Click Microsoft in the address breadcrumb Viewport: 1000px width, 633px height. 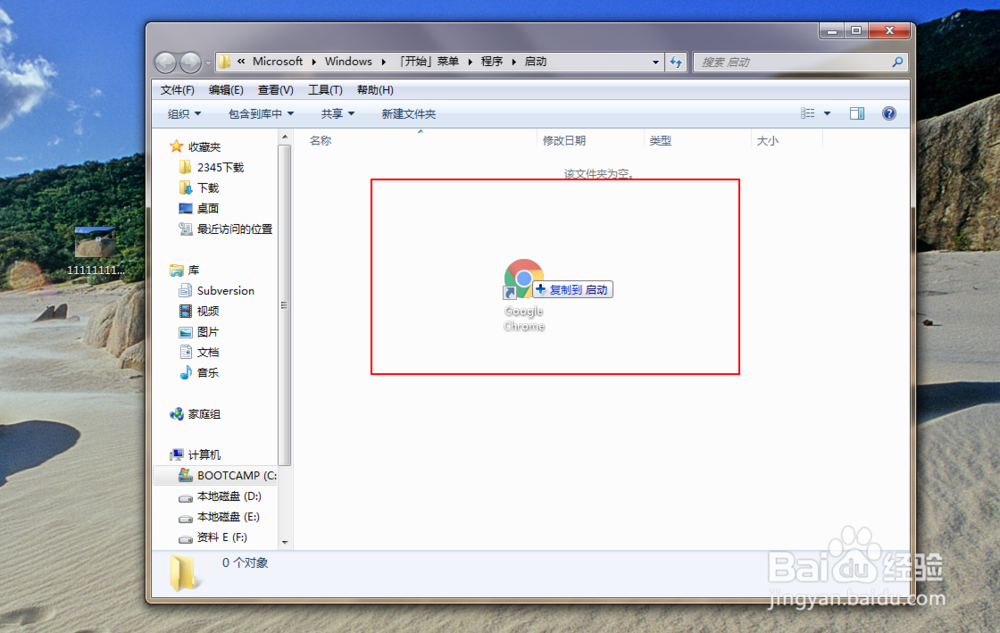(277, 61)
